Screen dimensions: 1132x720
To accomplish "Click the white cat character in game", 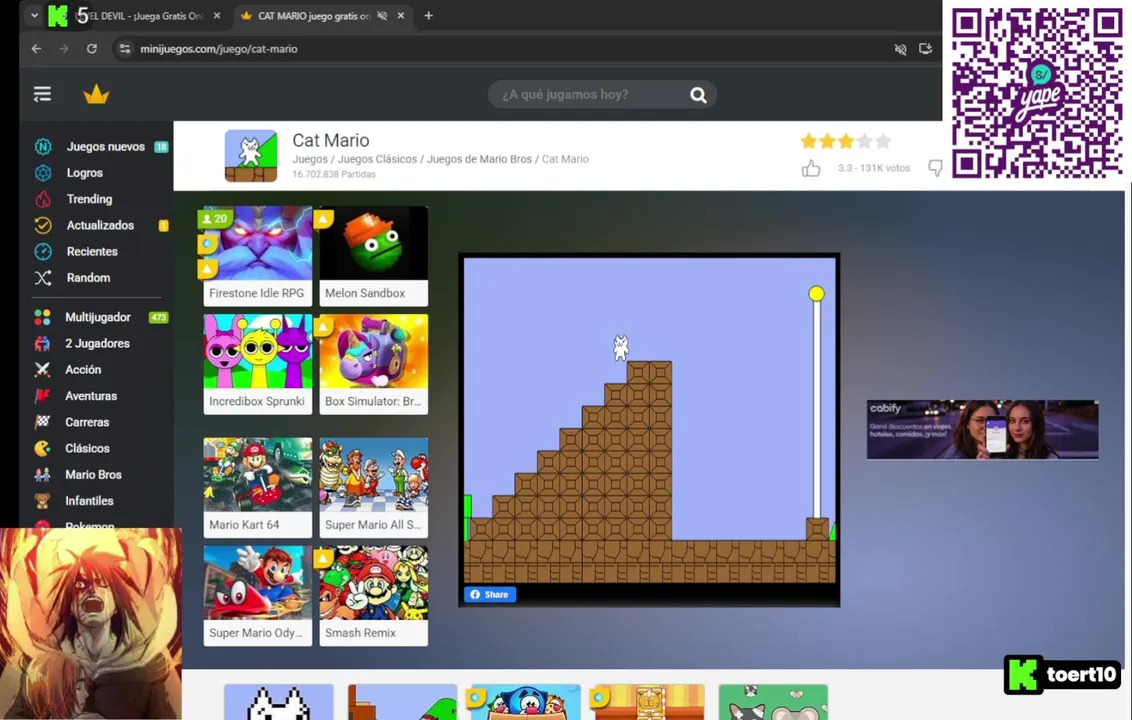I will 621,347.
